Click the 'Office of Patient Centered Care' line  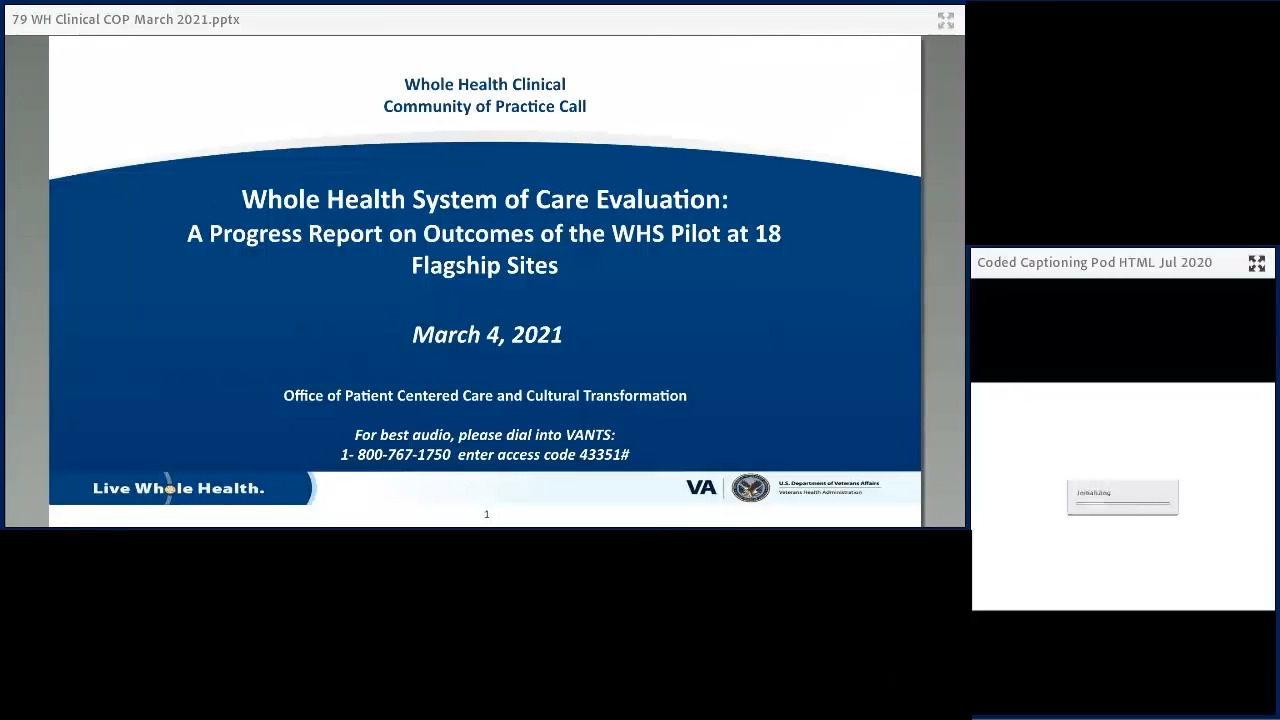coord(485,396)
